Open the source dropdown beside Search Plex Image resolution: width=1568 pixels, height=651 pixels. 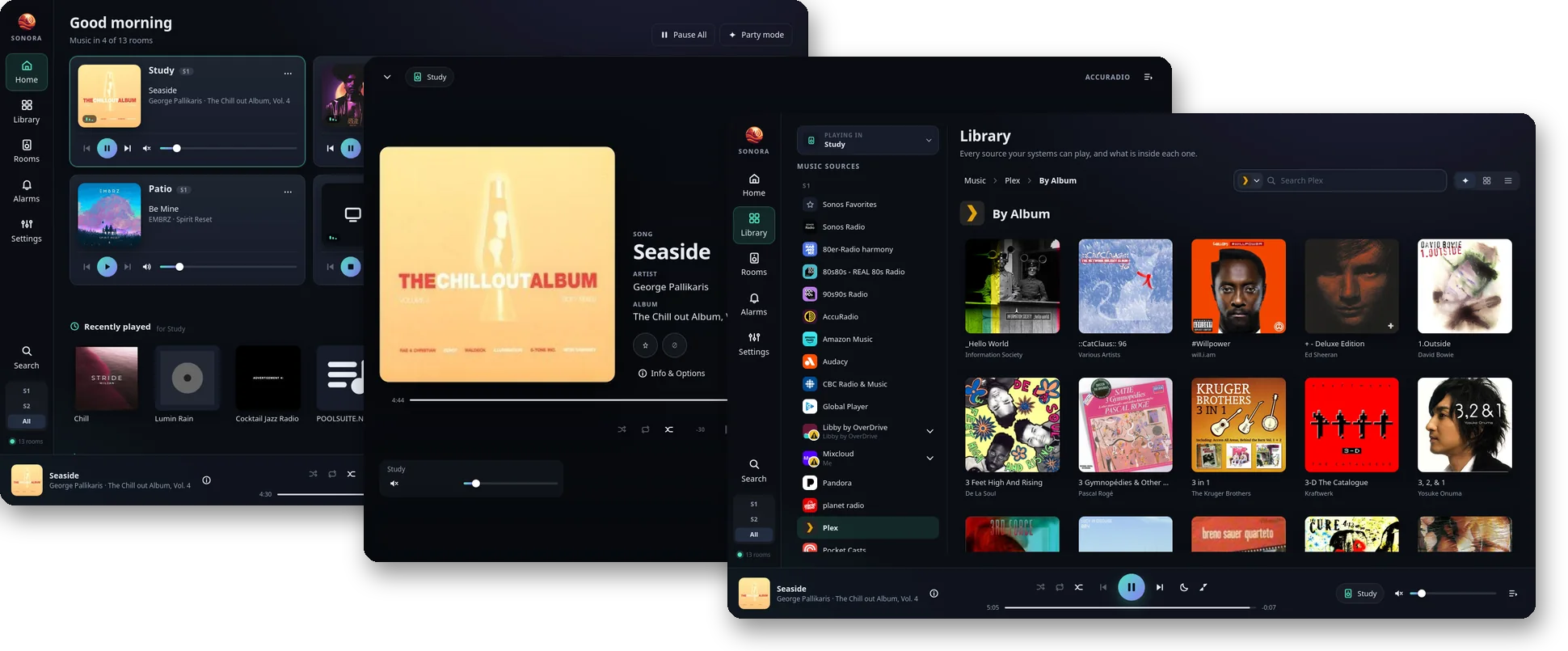1250,180
